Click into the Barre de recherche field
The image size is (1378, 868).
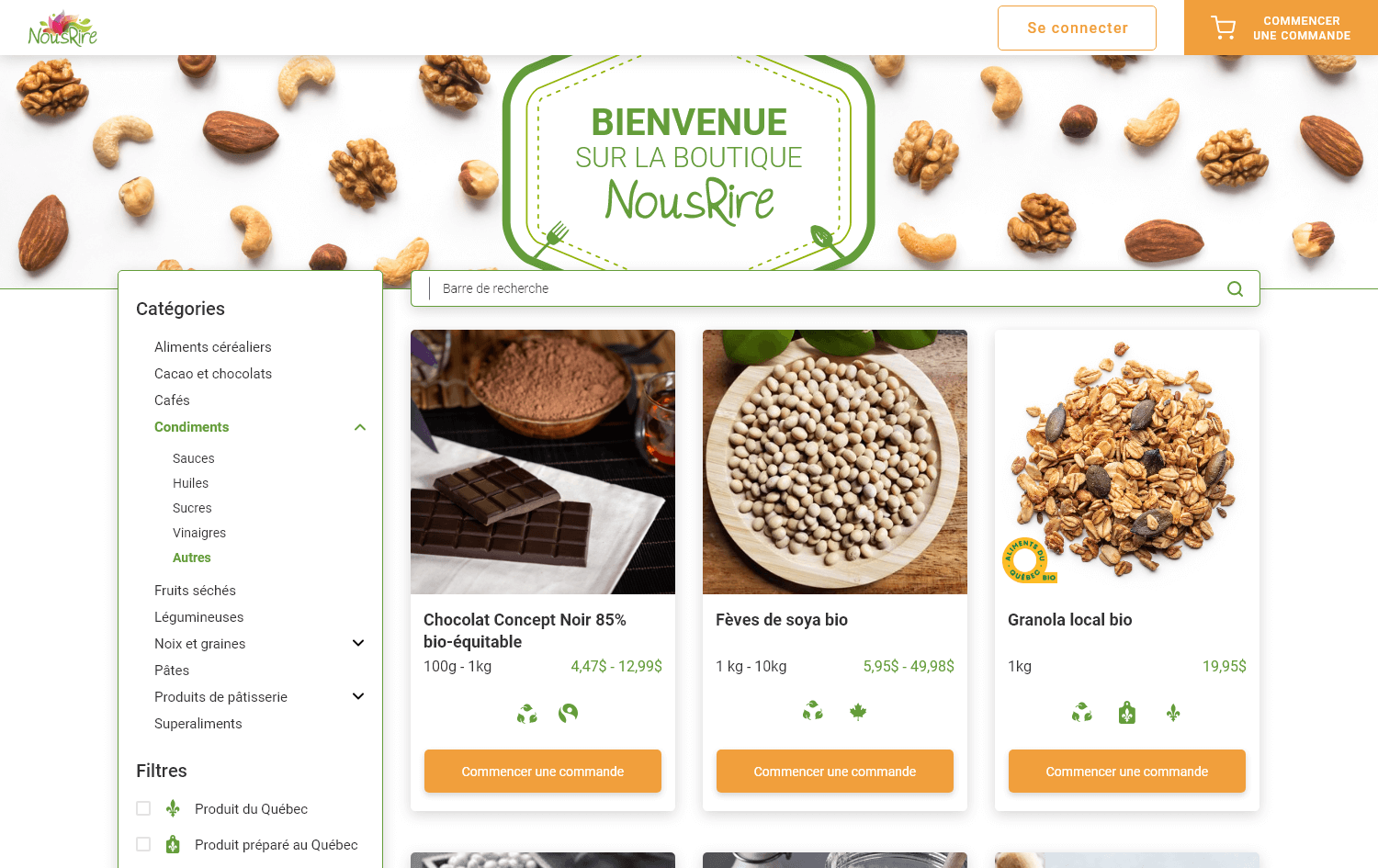click(835, 288)
